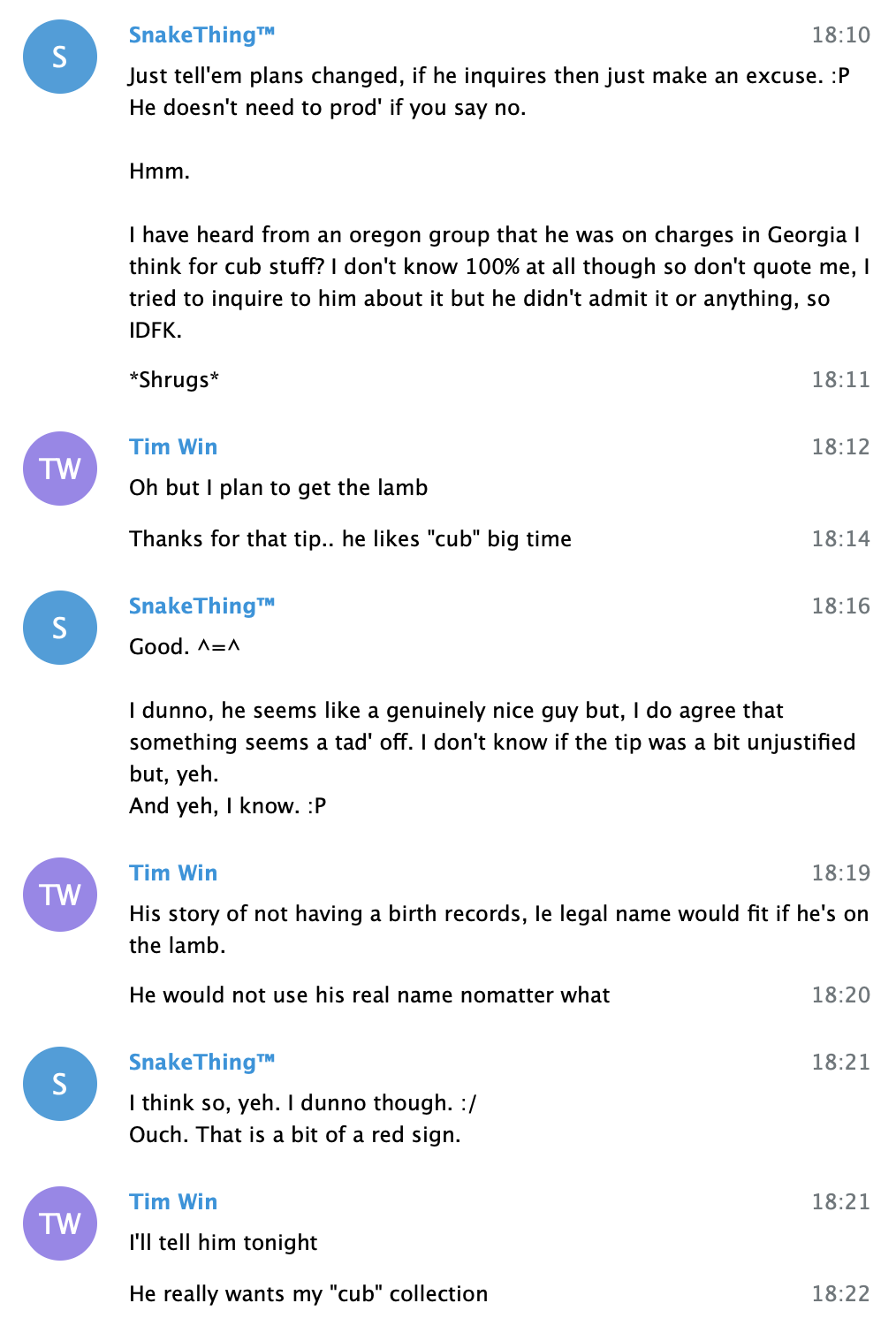Click the "I'll tell him tonight" message
The image size is (896, 1326).
coord(223,1243)
